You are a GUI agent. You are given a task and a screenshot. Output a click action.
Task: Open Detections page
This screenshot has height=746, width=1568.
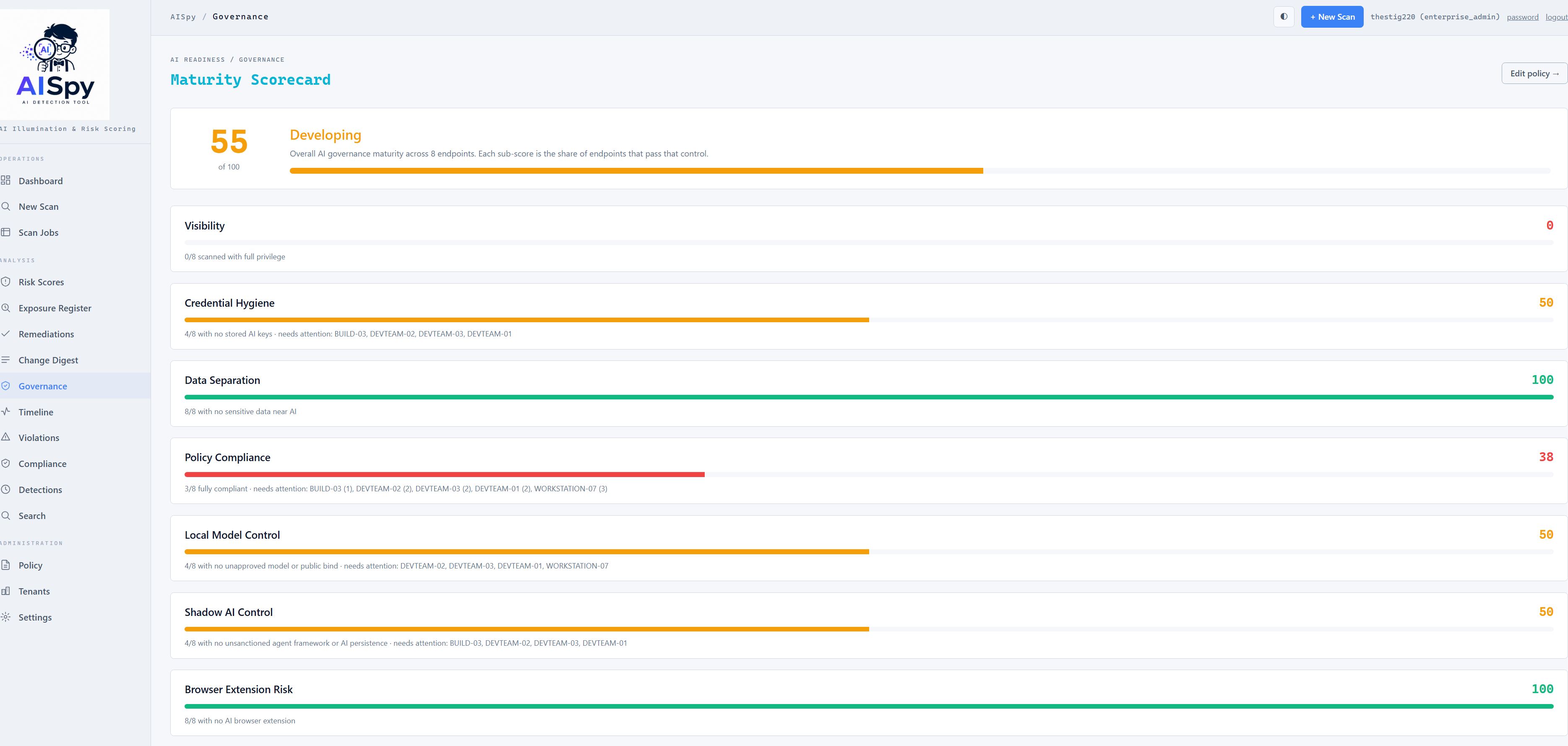[76, 490]
